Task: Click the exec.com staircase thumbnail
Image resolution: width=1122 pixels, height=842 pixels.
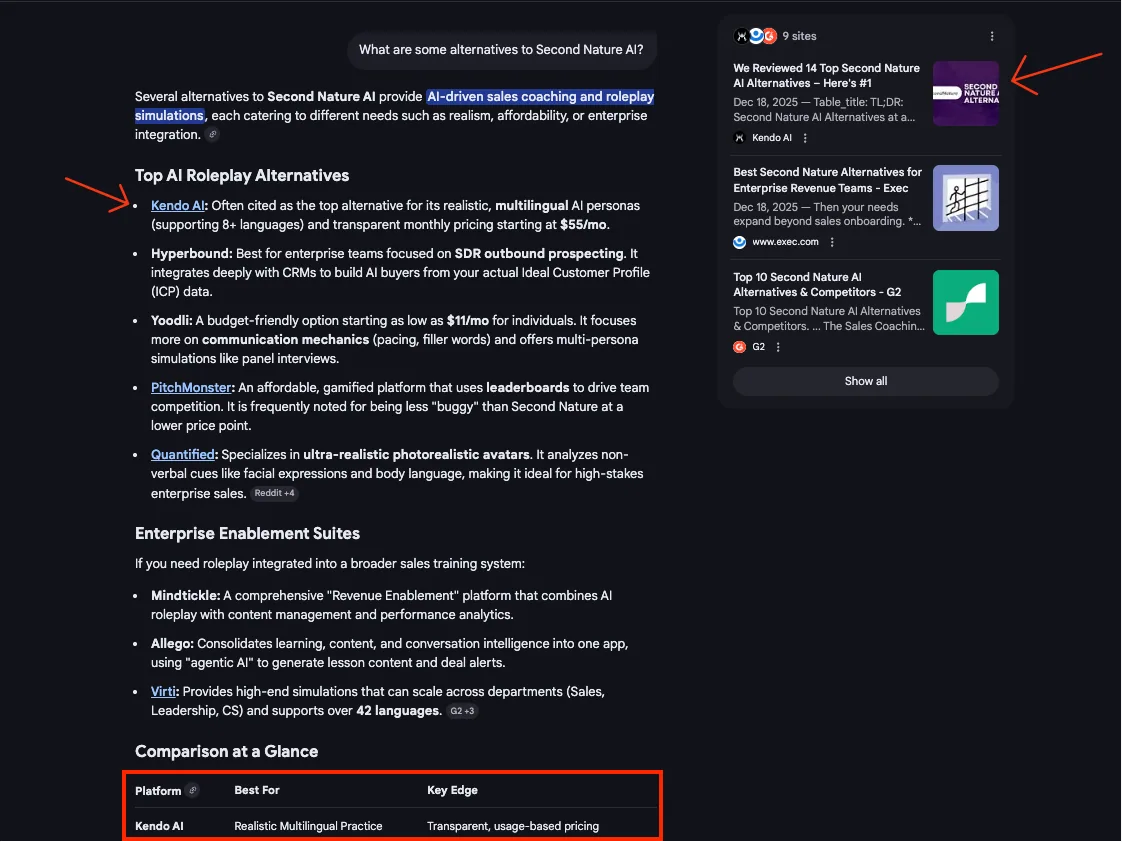Action: [x=966, y=198]
